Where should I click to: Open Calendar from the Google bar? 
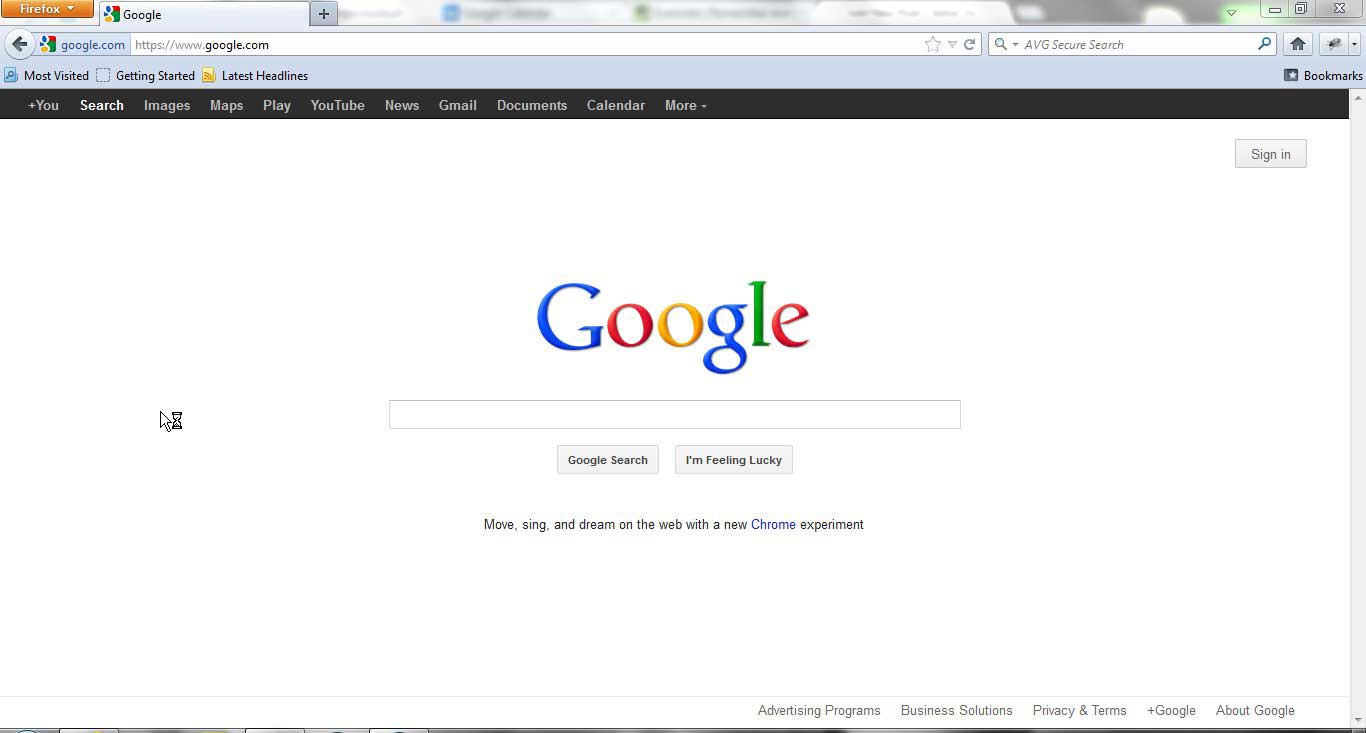616,105
